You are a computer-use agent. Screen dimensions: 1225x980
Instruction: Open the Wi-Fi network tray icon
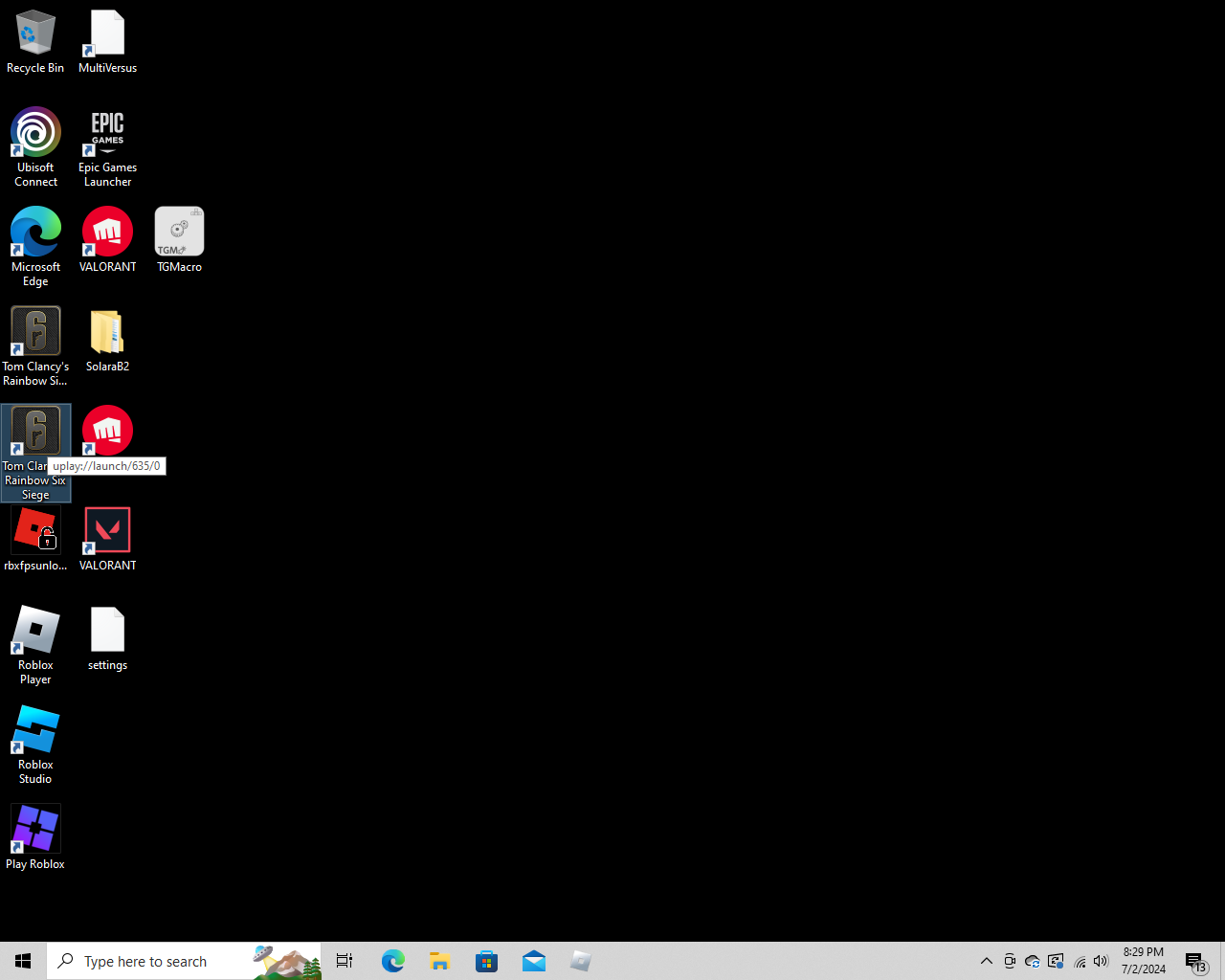pos(1080,961)
